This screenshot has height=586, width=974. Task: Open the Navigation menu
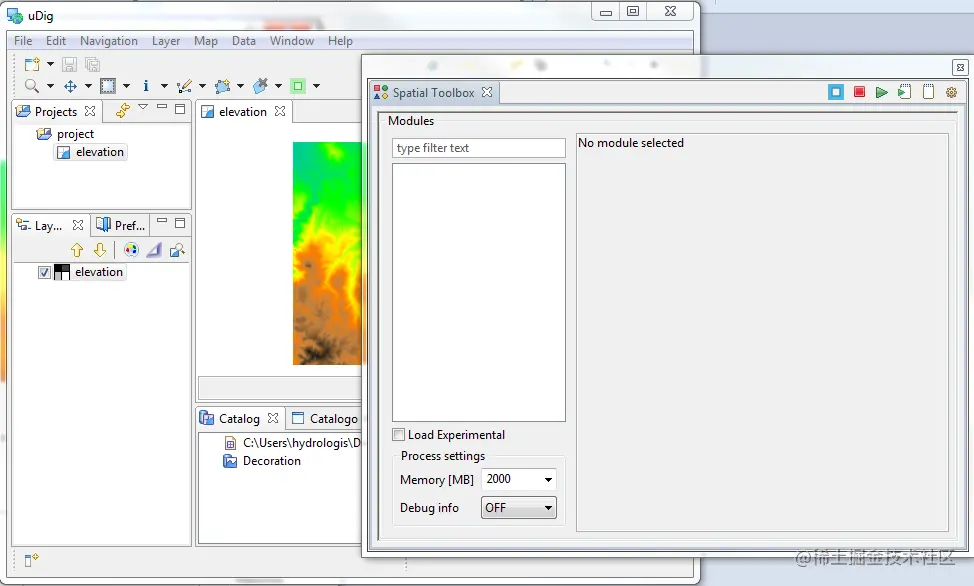(109, 41)
